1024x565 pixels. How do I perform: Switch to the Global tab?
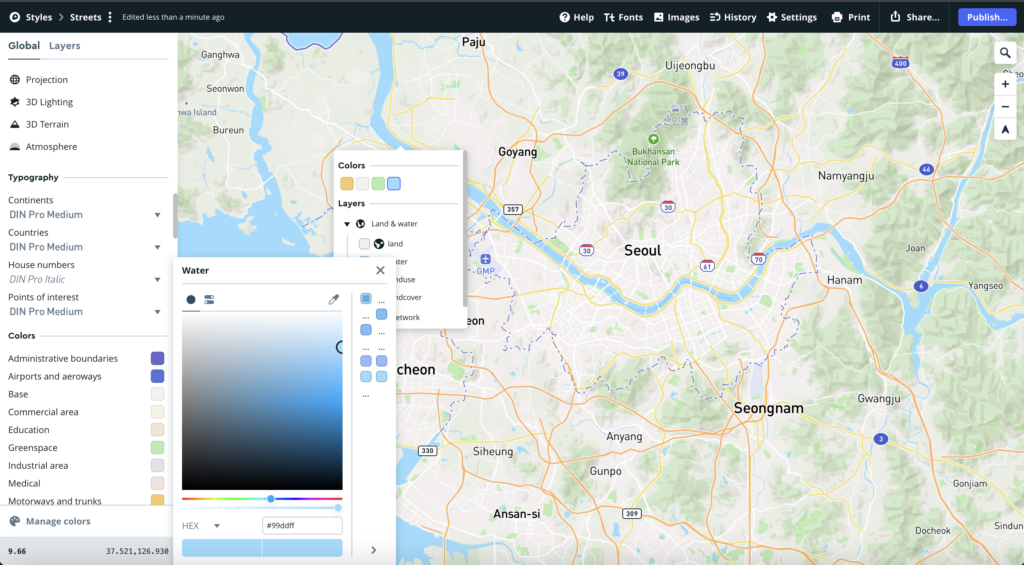[24, 46]
